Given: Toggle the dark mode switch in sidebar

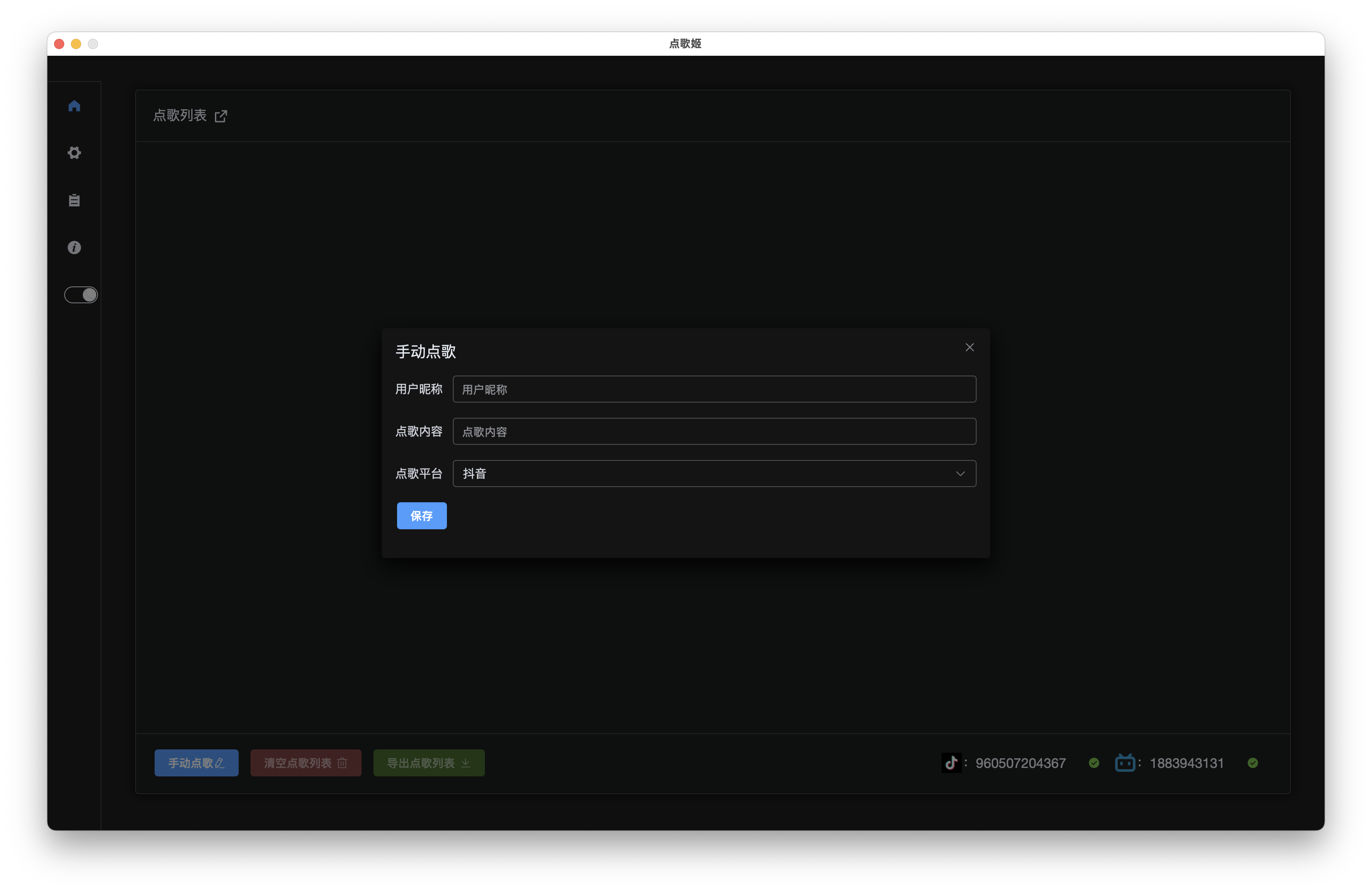Looking at the screenshot, I should coord(81,294).
